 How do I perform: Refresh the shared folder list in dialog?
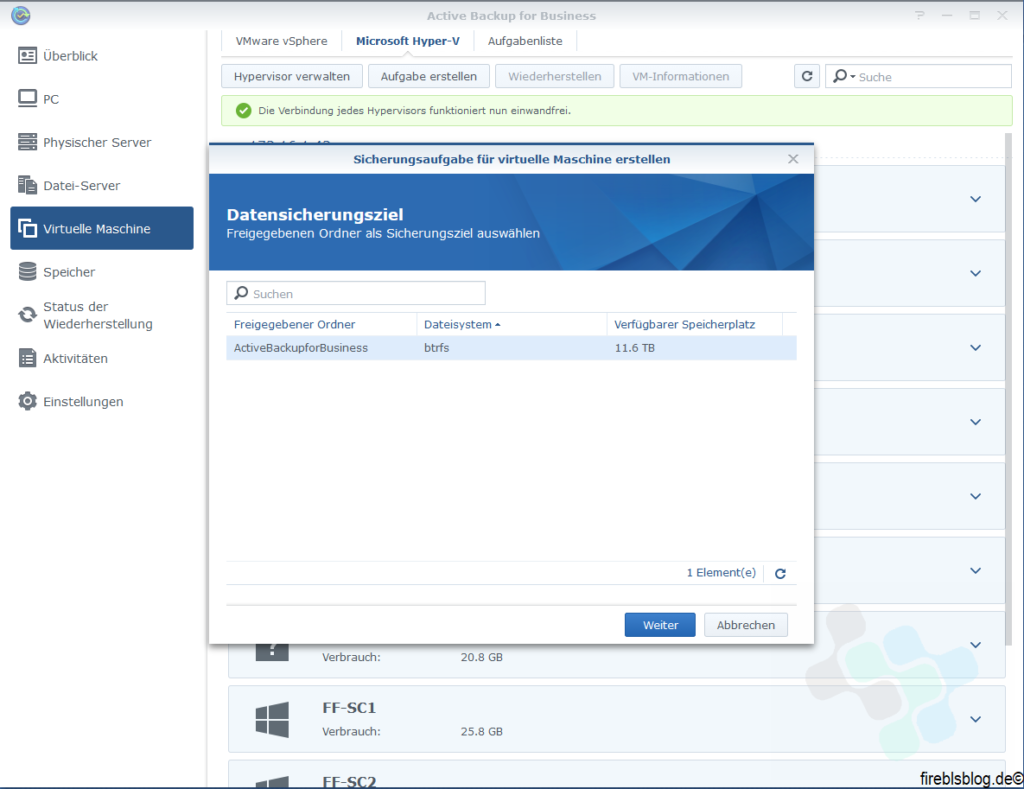[x=780, y=573]
